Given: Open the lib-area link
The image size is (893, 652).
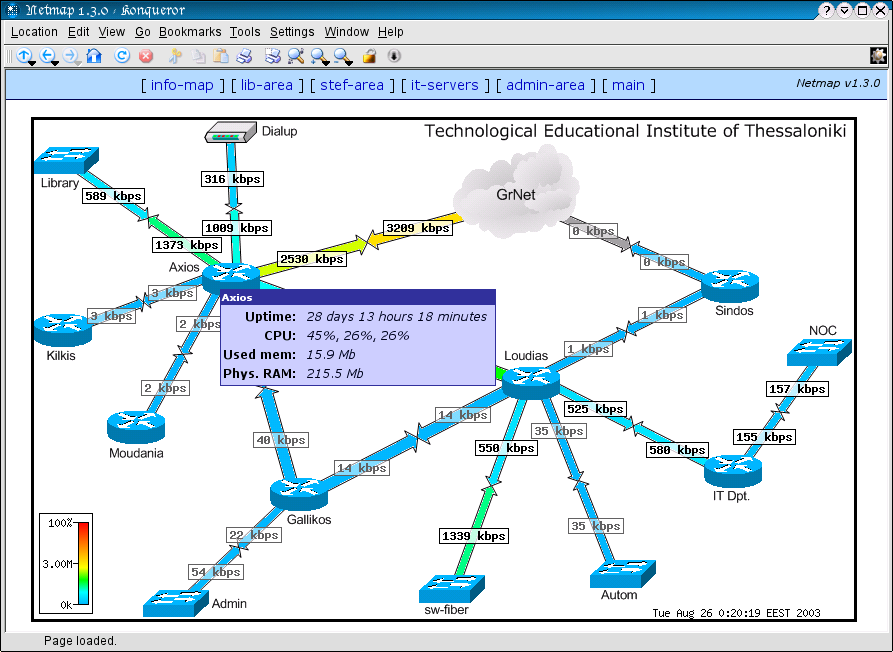Looking at the screenshot, I should tap(267, 85).
